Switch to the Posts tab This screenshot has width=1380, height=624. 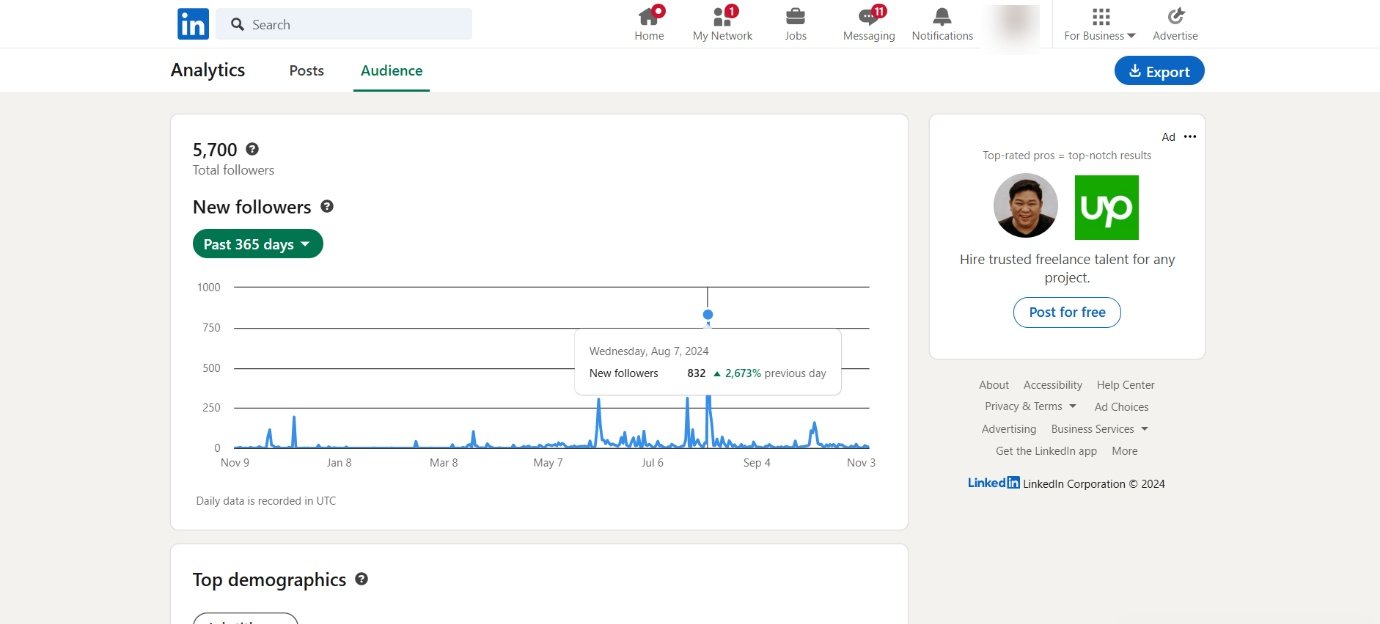306,70
